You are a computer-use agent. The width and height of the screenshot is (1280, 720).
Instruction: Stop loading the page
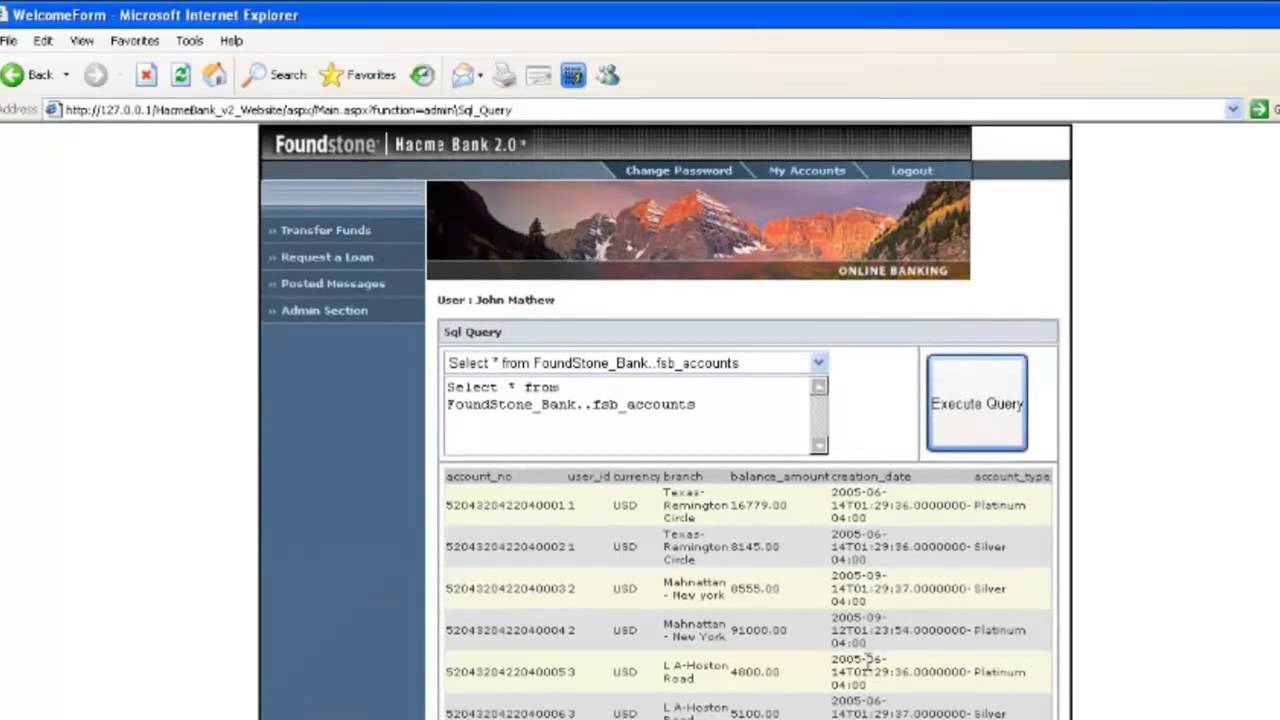pos(146,75)
